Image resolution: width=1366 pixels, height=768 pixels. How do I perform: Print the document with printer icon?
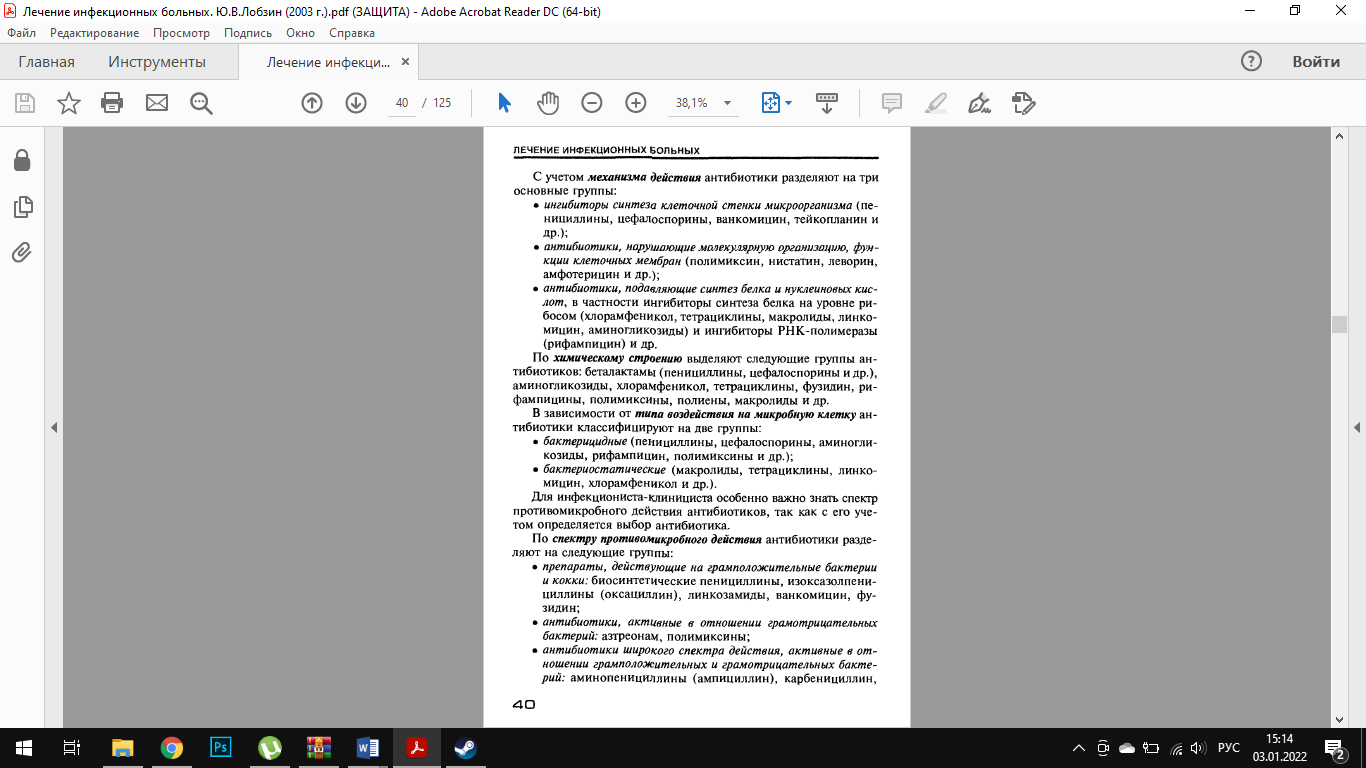click(112, 103)
